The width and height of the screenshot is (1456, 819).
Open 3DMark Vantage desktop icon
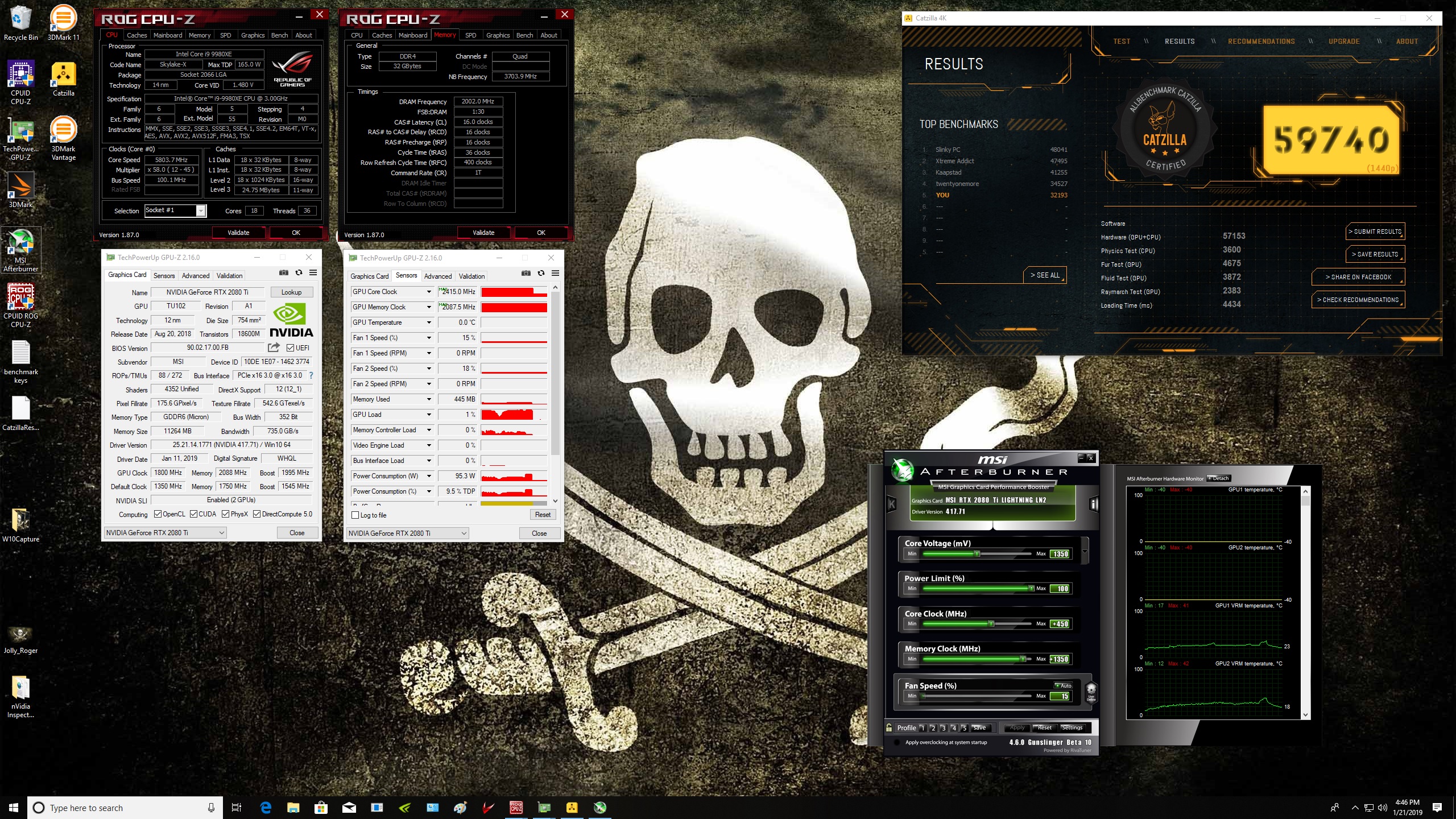[64, 139]
